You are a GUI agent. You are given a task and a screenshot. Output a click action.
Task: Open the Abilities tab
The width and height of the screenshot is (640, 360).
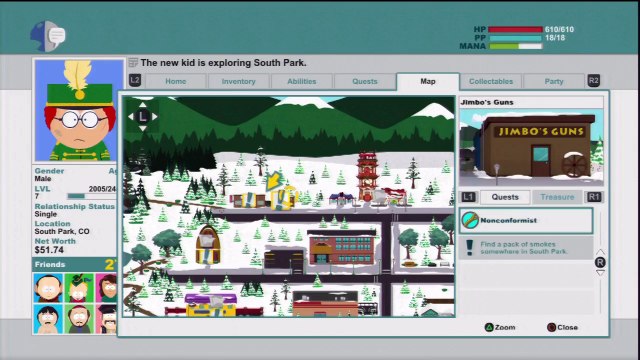click(x=302, y=81)
